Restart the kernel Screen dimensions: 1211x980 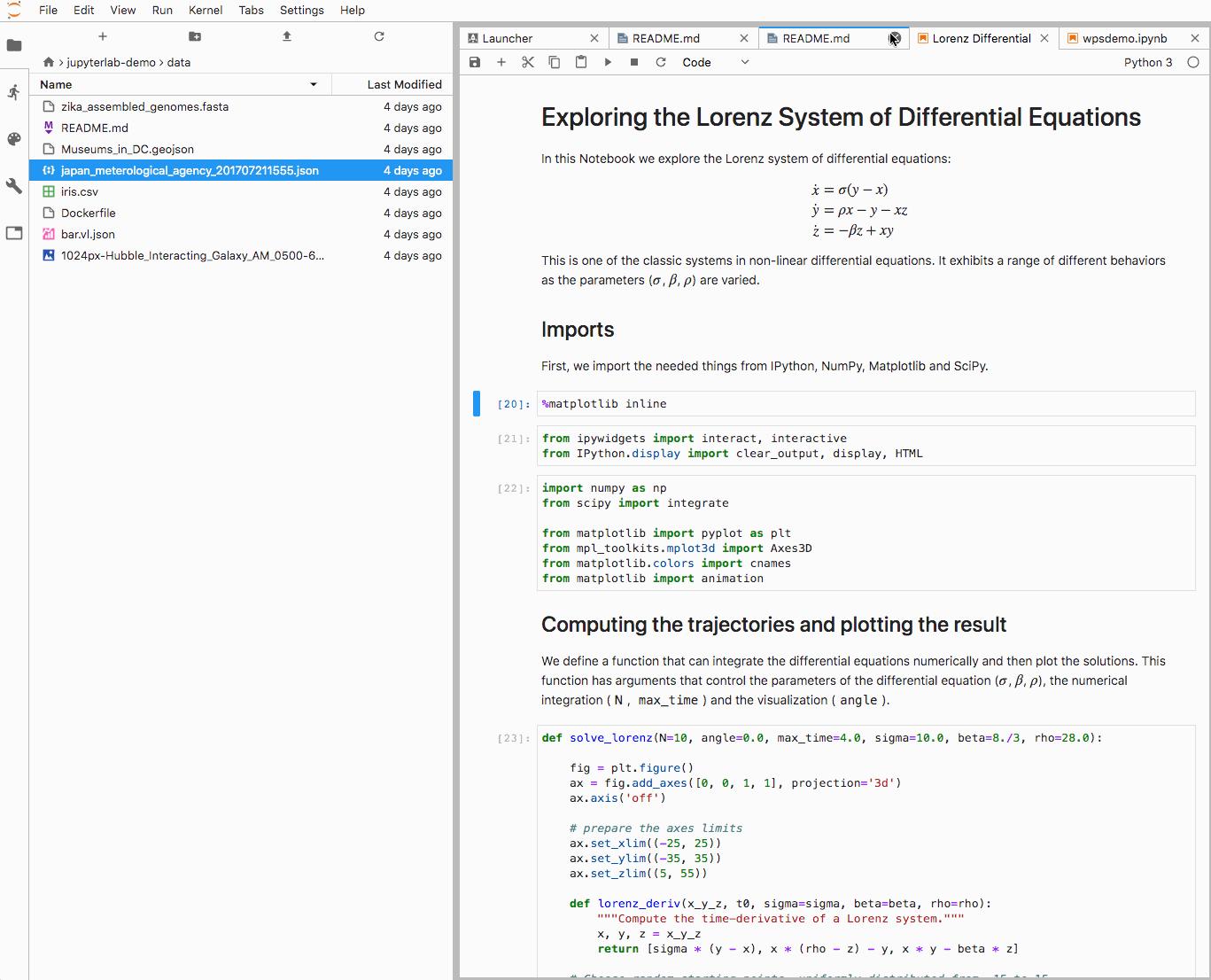tap(661, 62)
